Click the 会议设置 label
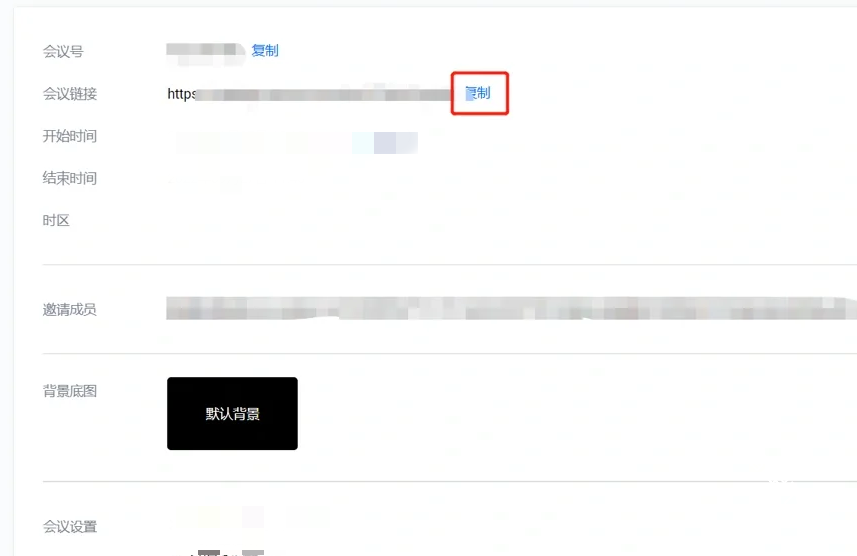 coord(69,527)
